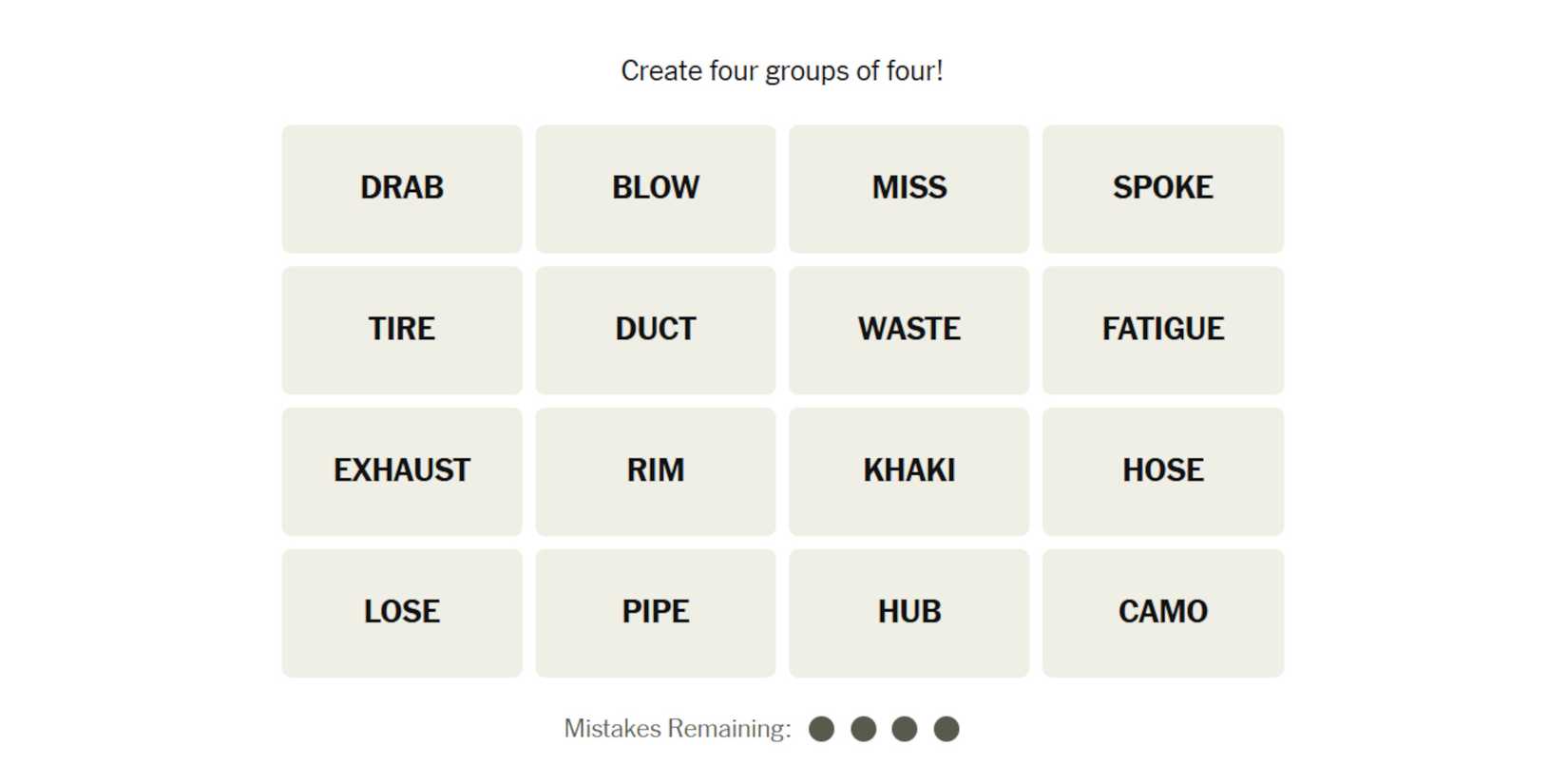Image resolution: width=1568 pixels, height=784 pixels.
Task: Click the 'Create four groups of four!' heading
Action: (782, 71)
